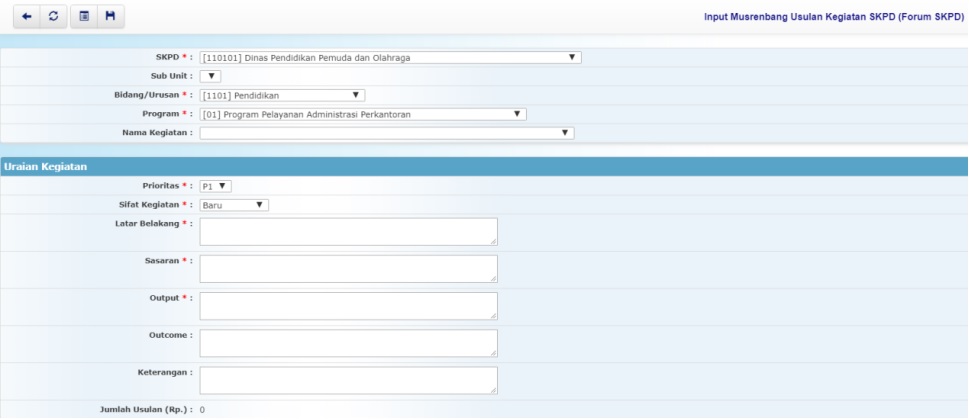Open the Sifat Kegiatan dropdown
Image resolution: width=969 pixels, height=419 pixels.
[x=234, y=205]
